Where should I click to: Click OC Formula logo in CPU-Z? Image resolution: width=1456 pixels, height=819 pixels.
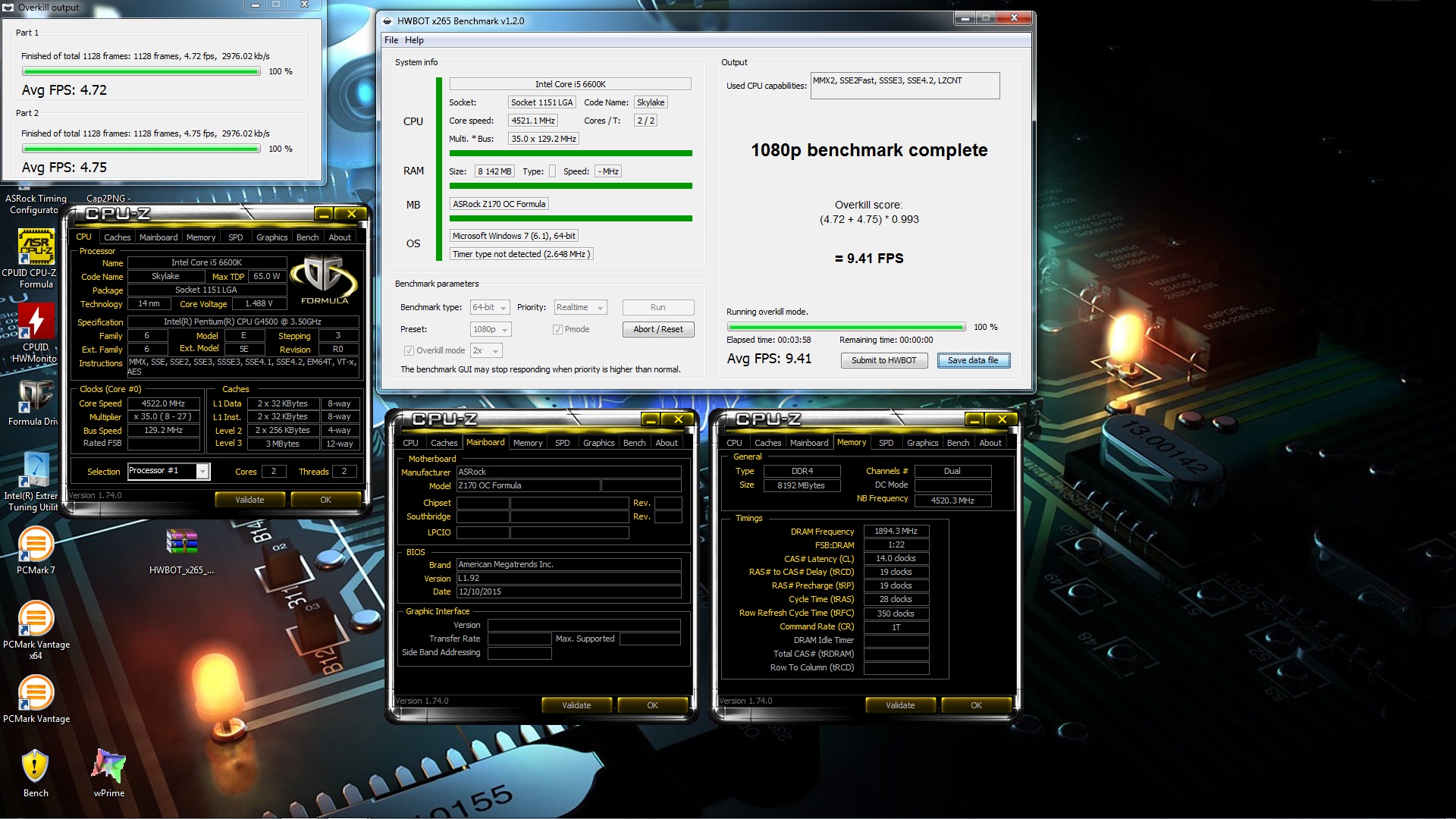click(x=324, y=280)
